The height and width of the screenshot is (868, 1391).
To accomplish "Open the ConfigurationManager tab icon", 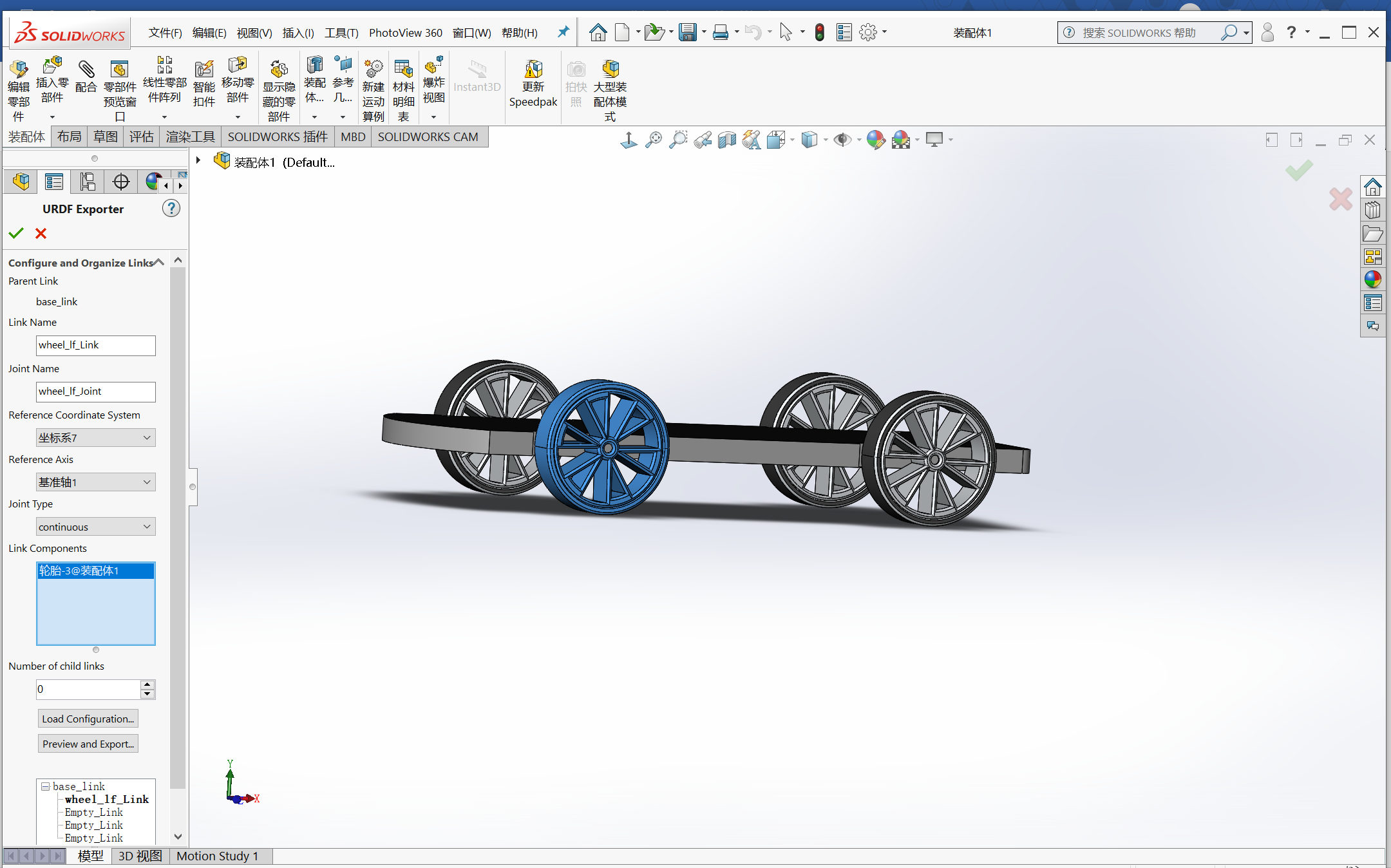I will pyautogui.click(x=88, y=182).
